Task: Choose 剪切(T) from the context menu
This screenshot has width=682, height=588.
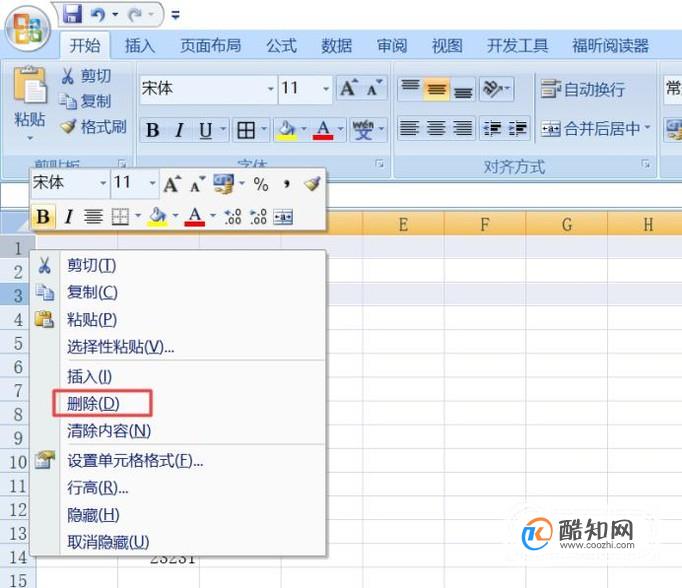Action: (x=178, y=265)
